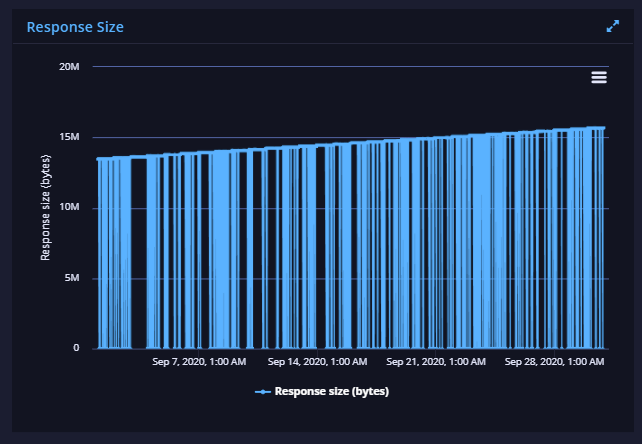The image size is (642, 444).
Task: Click the Sep 21, 2020, 1:00 AM axis label
Action: 436,362
